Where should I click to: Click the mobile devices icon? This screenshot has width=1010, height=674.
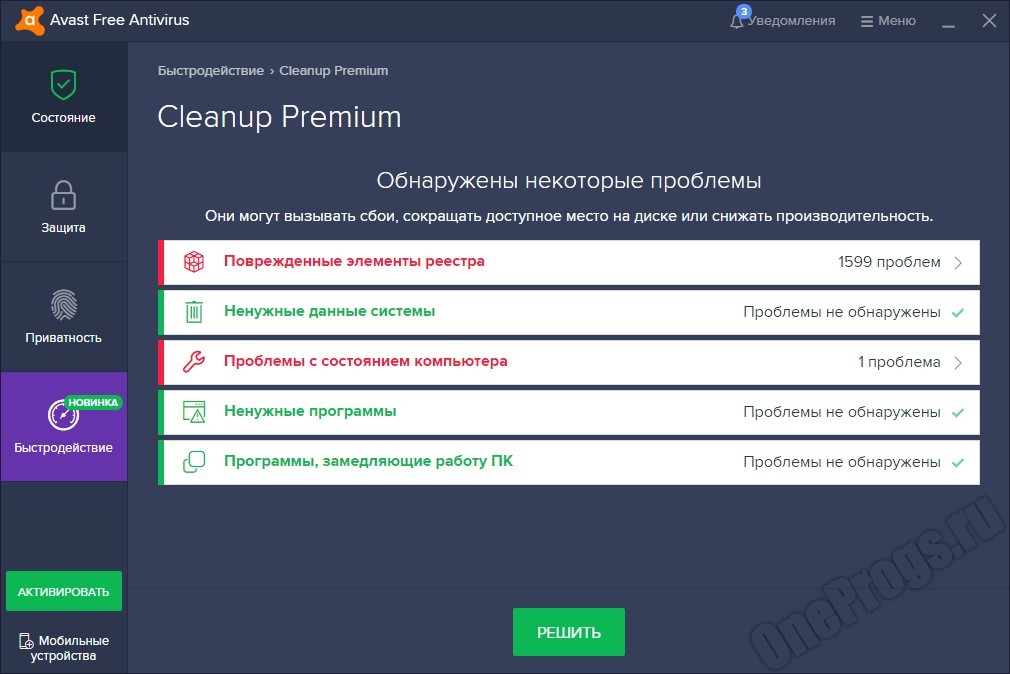[x=26, y=641]
